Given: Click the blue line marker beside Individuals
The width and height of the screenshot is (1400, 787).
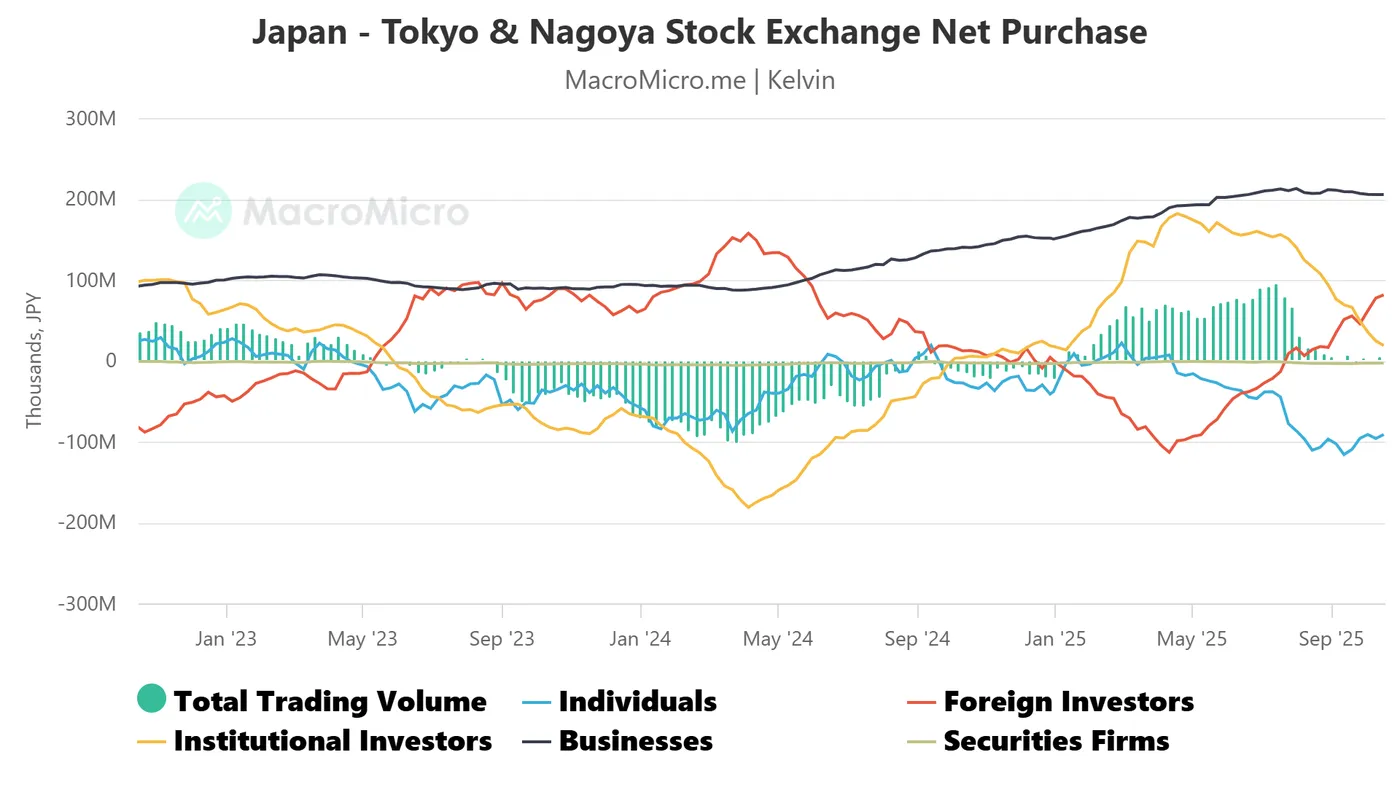Looking at the screenshot, I should (x=536, y=702).
